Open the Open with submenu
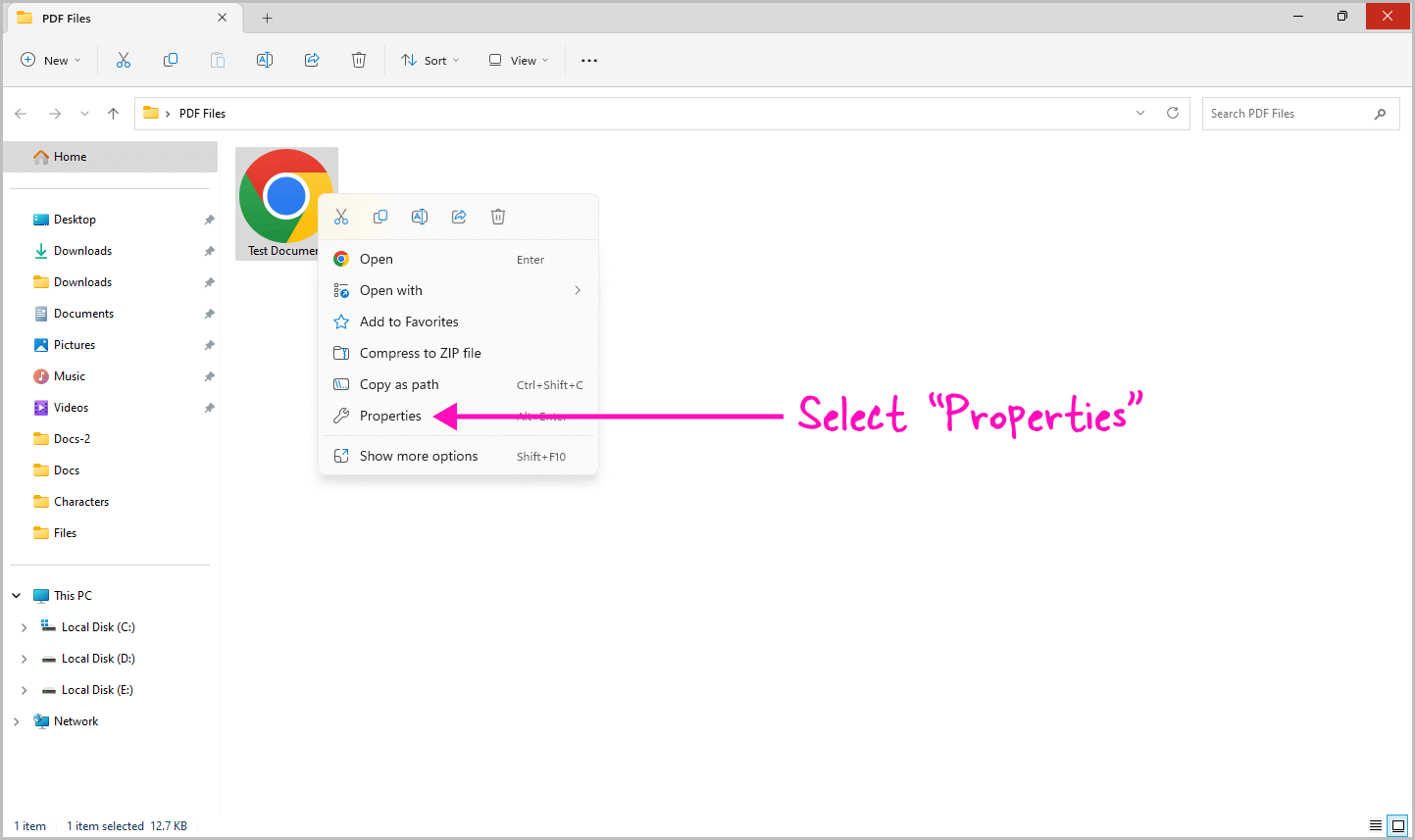This screenshot has width=1415, height=840. tap(459, 290)
